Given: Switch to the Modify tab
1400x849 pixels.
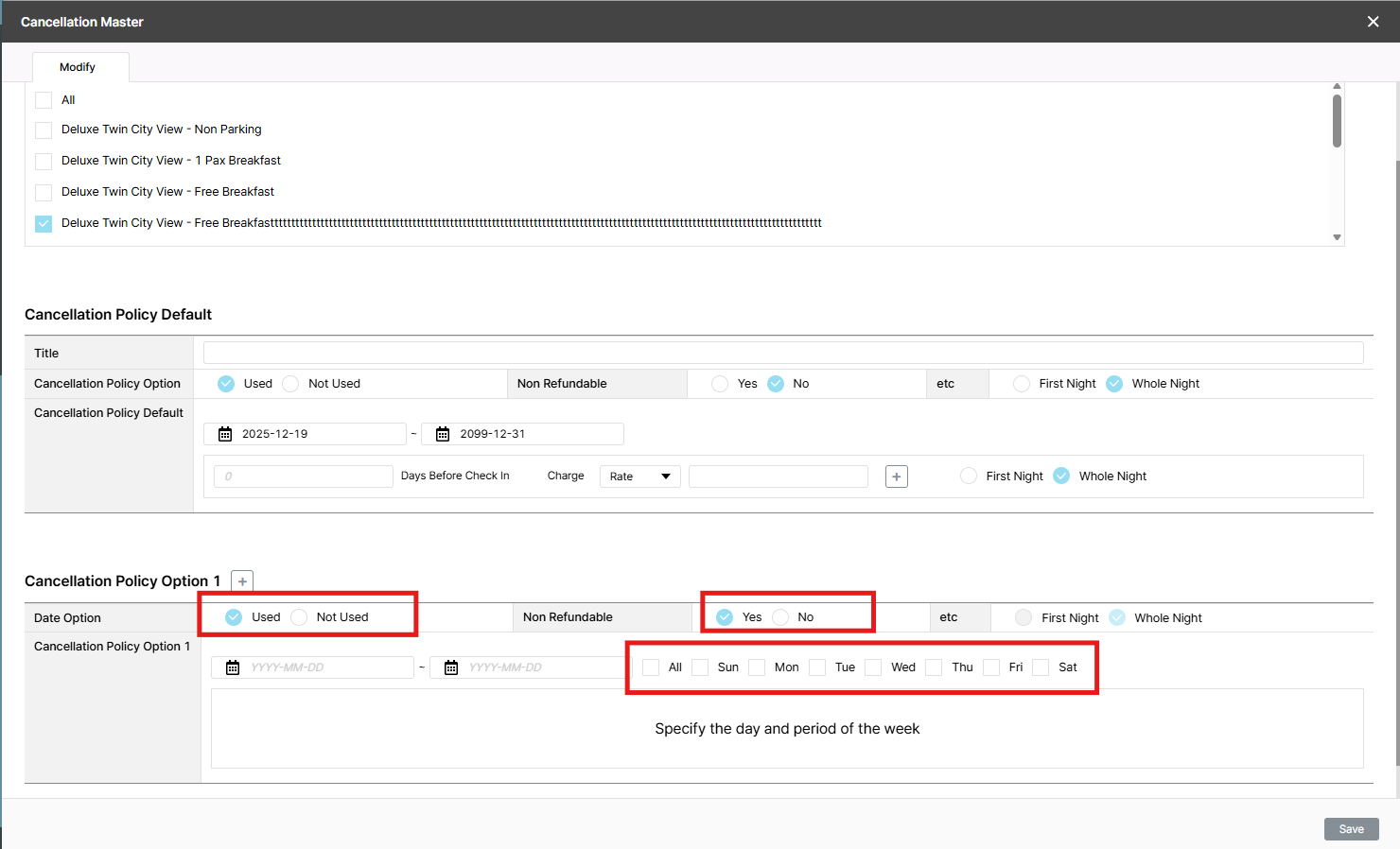Looking at the screenshot, I should (x=78, y=67).
